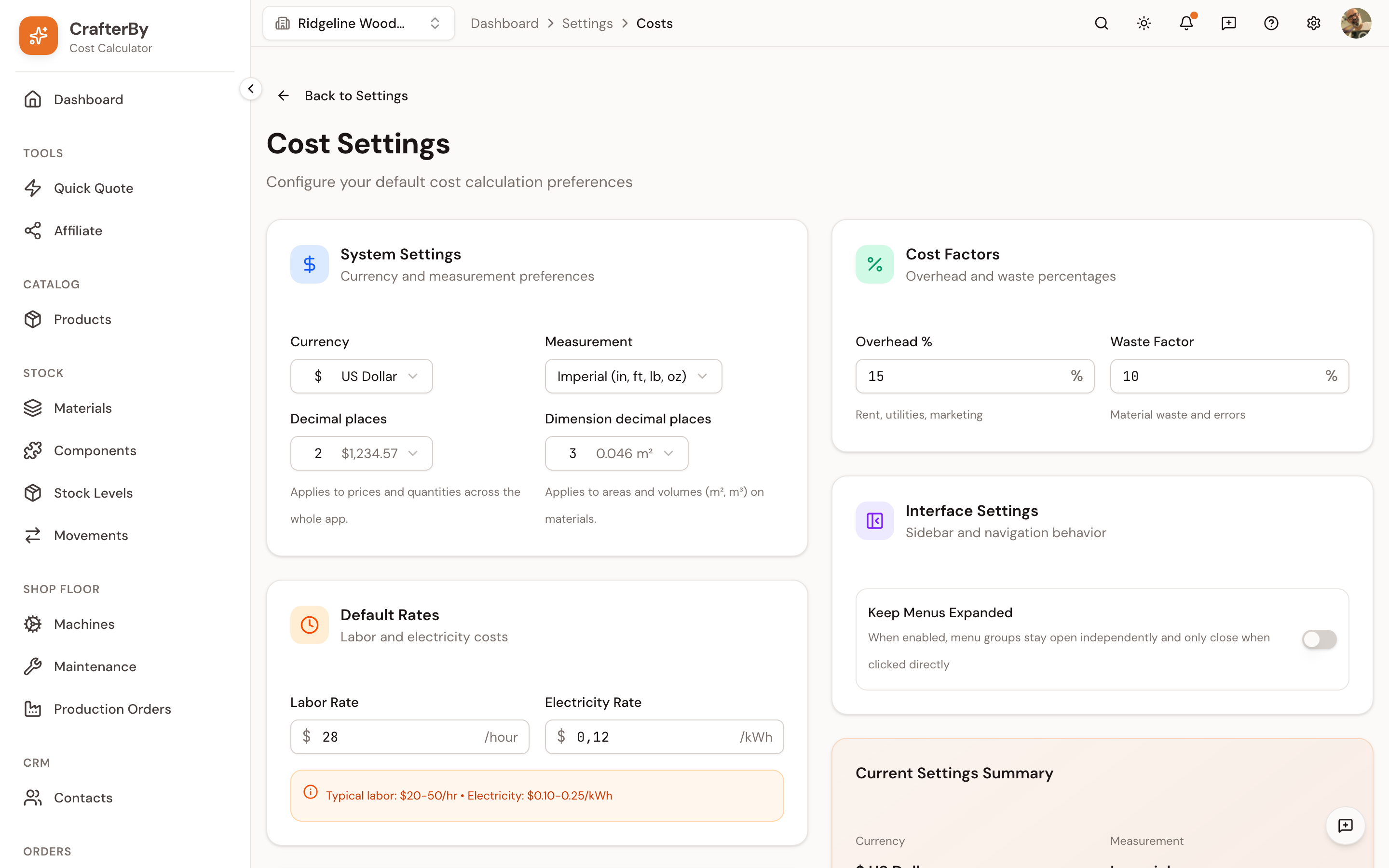This screenshot has height=868, width=1389.
Task: Click the Products box icon
Action: click(33, 319)
